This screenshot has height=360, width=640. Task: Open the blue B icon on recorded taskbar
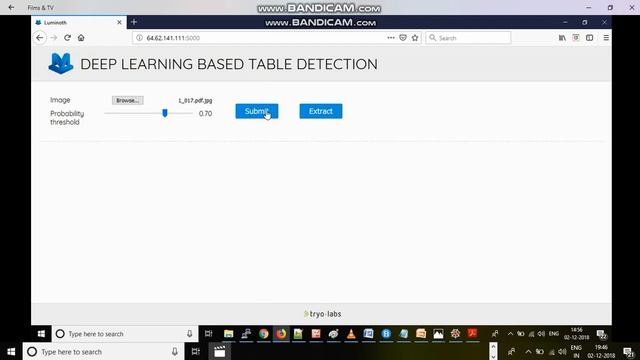point(386,334)
